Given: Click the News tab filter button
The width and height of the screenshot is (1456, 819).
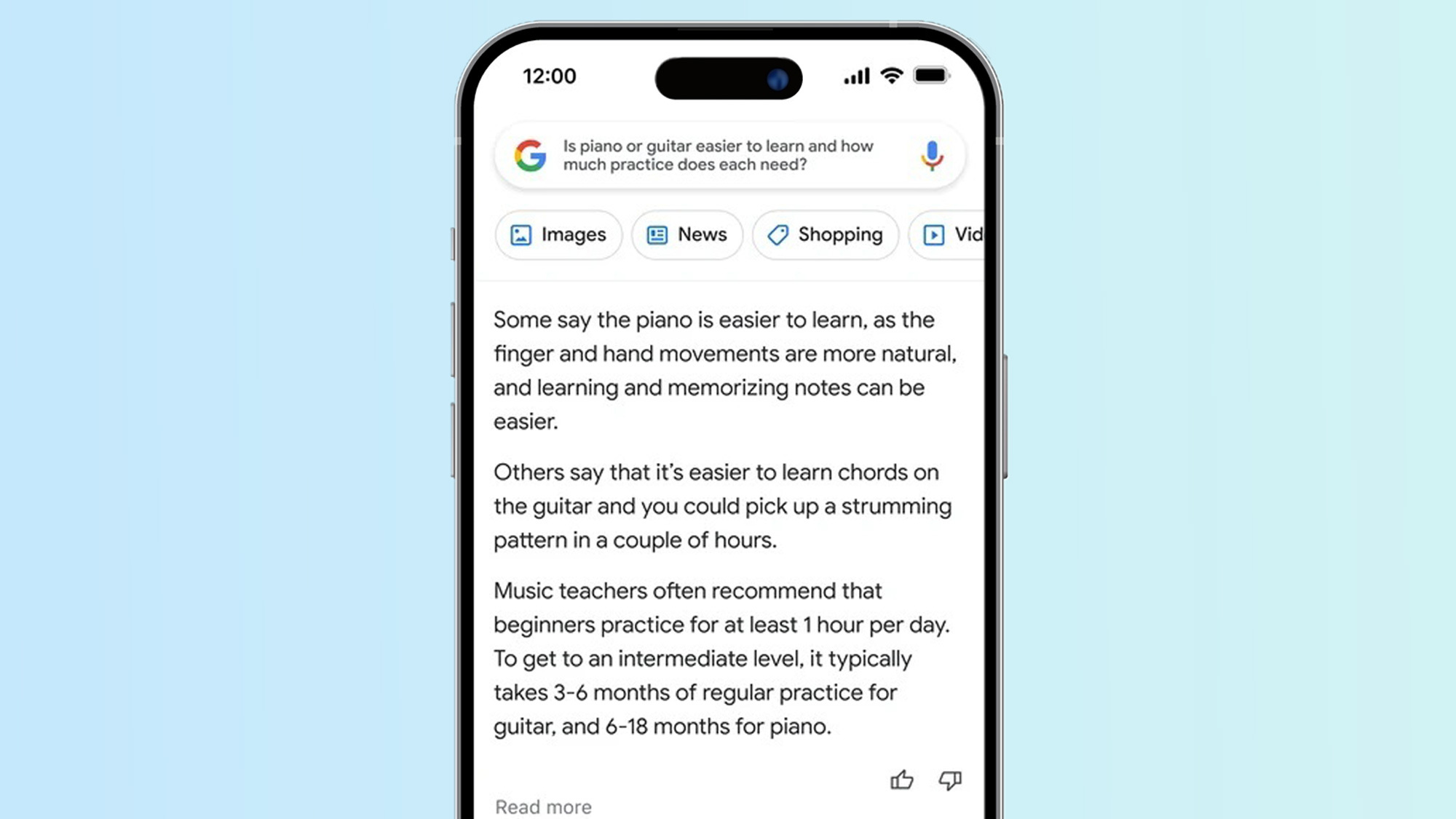Looking at the screenshot, I should point(686,234).
